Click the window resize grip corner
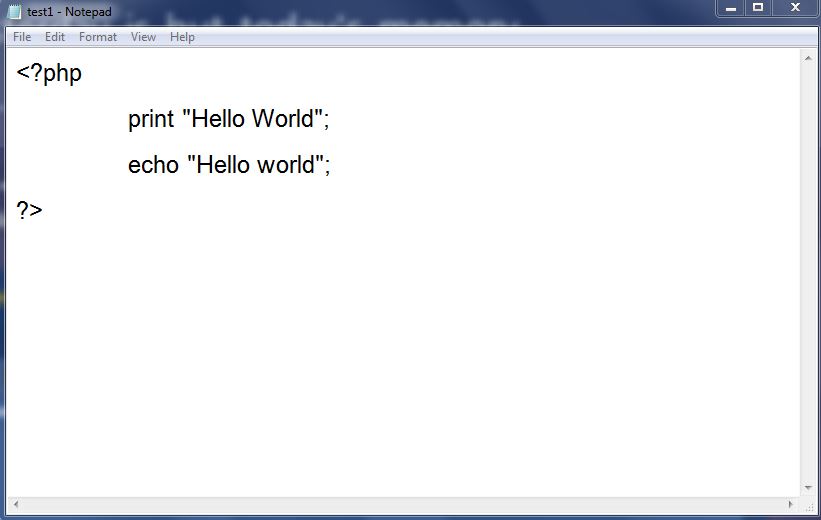This screenshot has width=821, height=520. (809, 506)
